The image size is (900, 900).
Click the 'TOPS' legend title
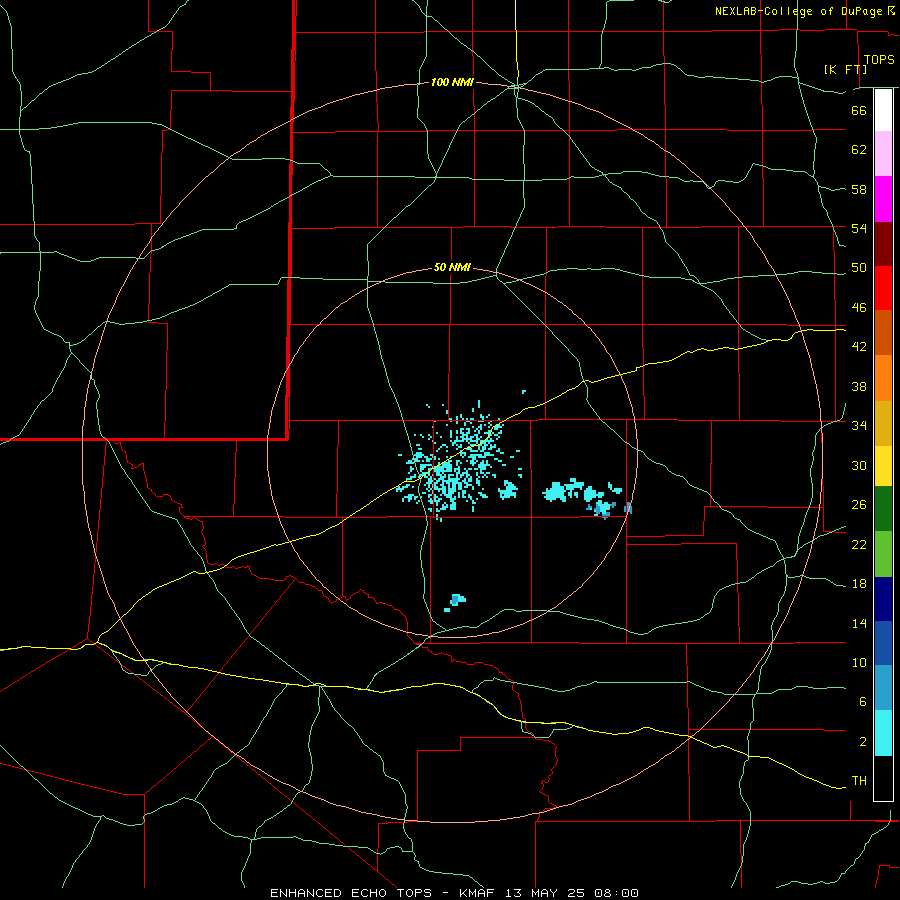[879, 60]
